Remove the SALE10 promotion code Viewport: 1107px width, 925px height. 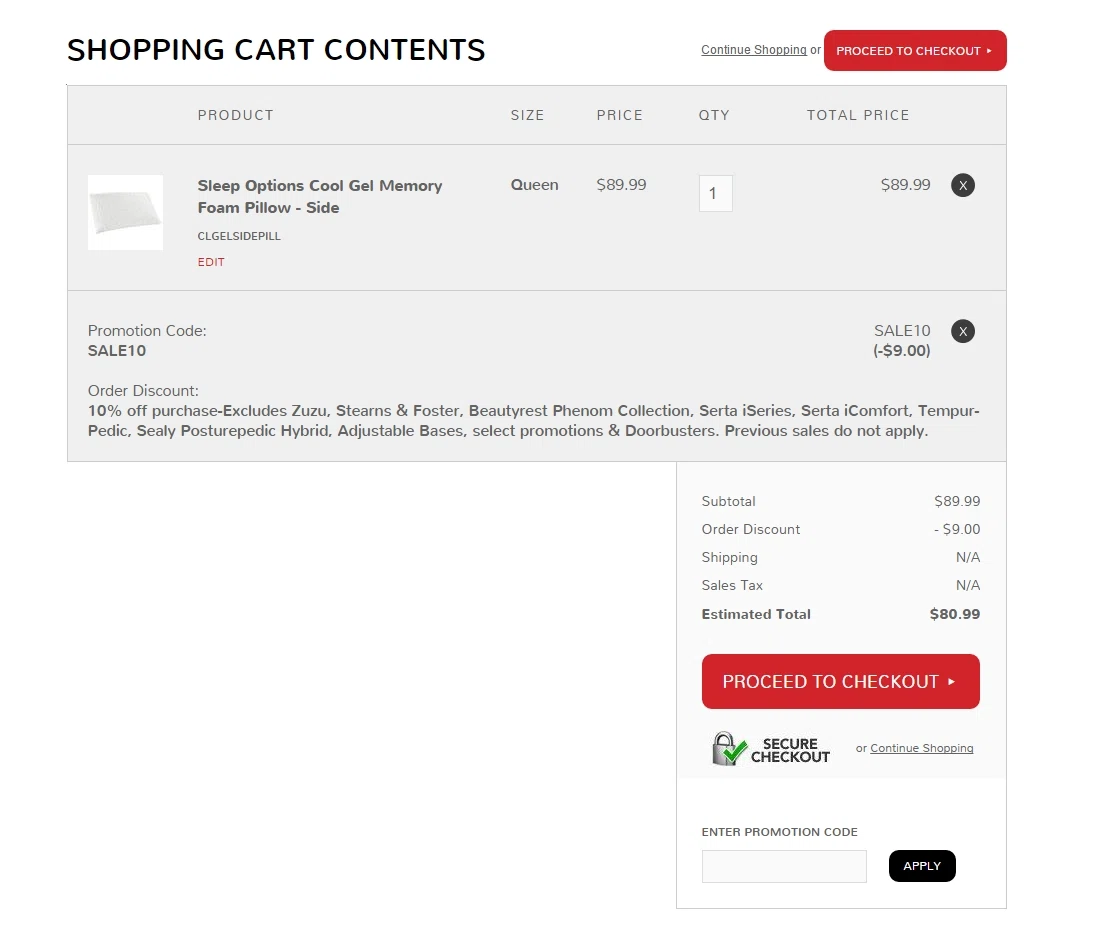click(x=962, y=331)
